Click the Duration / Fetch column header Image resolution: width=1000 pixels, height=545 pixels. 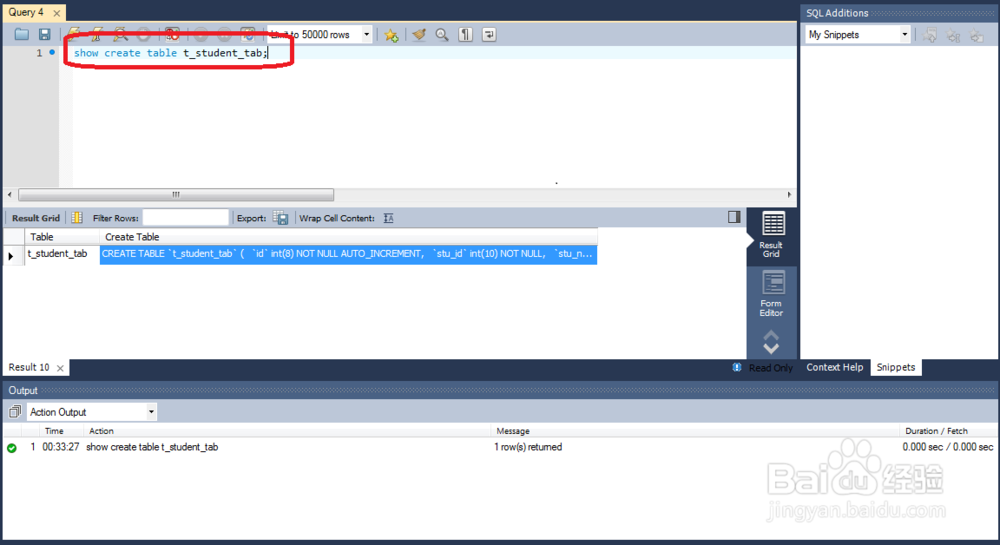(x=936, y=431)
